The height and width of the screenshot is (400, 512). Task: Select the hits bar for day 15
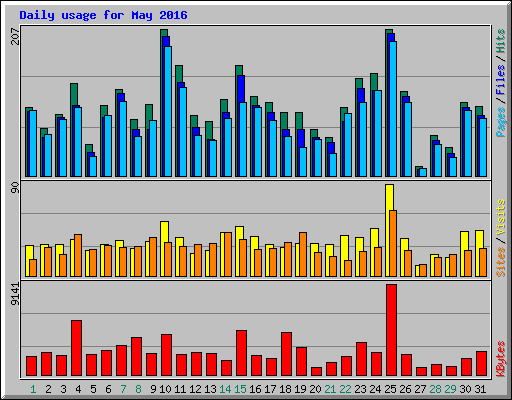point(237,121)
